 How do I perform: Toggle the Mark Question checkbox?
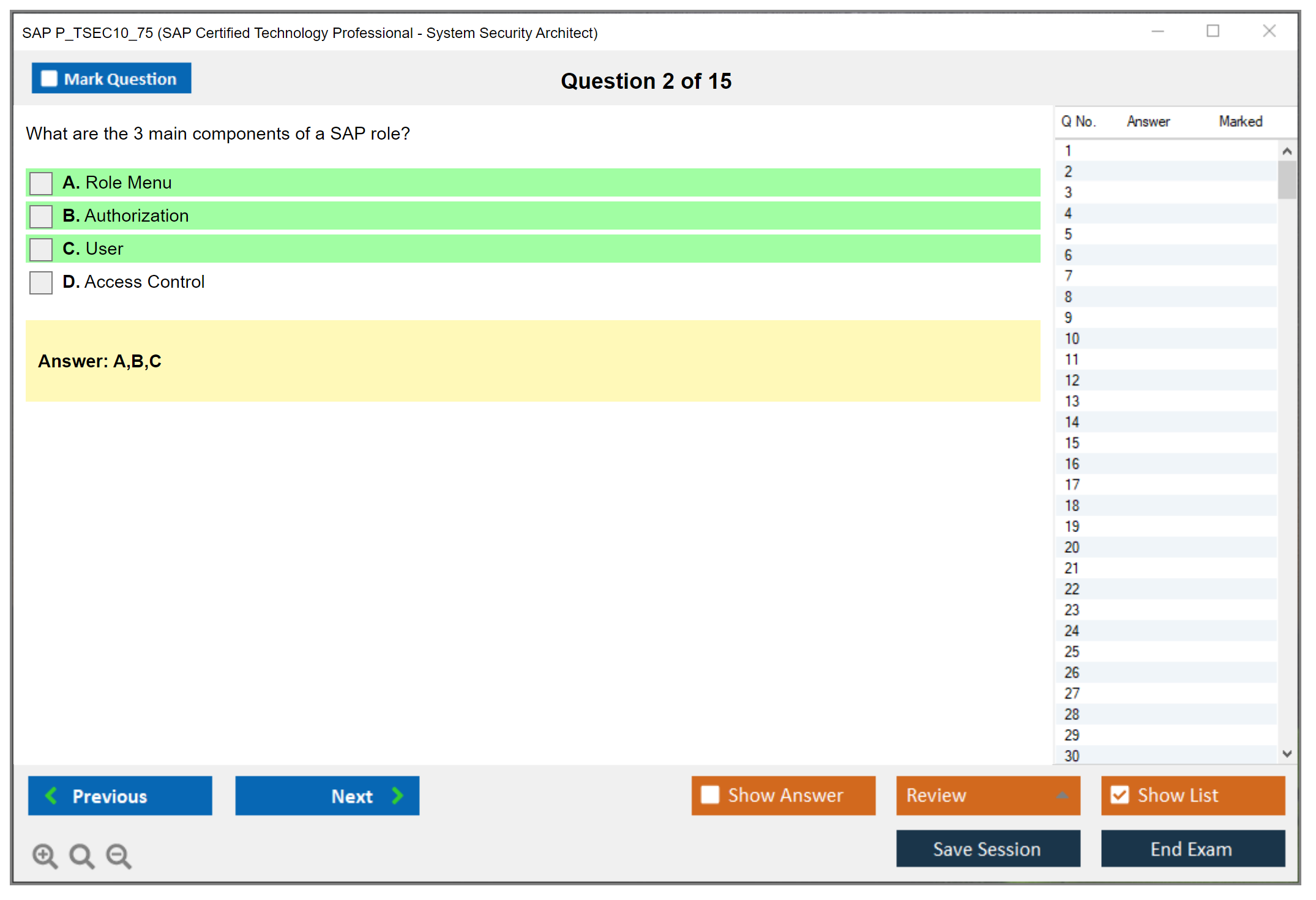(49, 79)
